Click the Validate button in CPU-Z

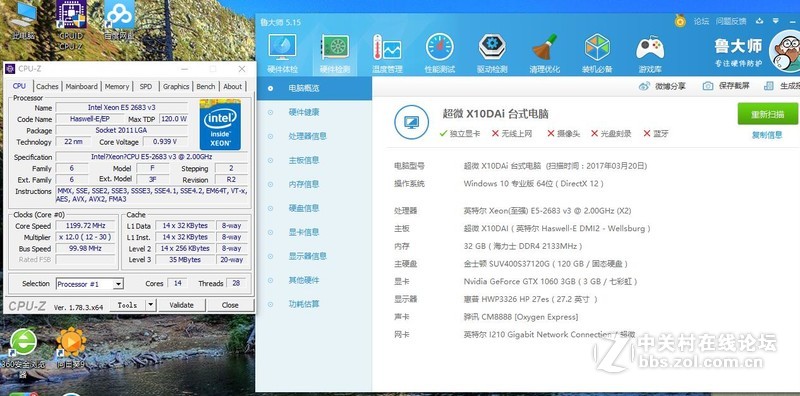click(x=182, y=305)
